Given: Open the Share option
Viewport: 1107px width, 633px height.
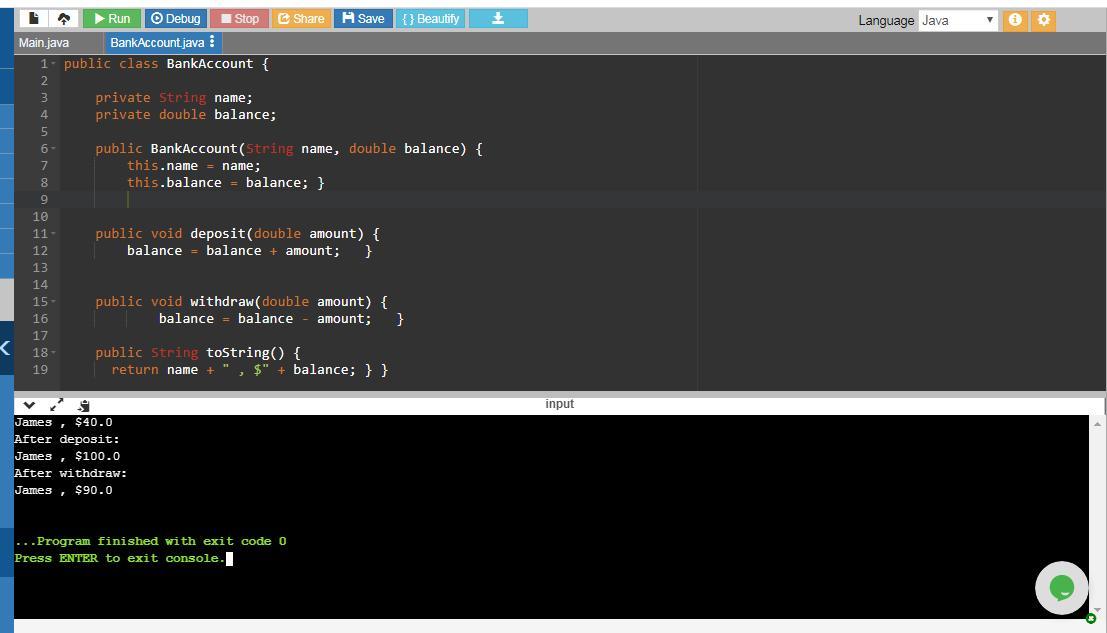Looking at the screenshot, I should click(301, 18).
